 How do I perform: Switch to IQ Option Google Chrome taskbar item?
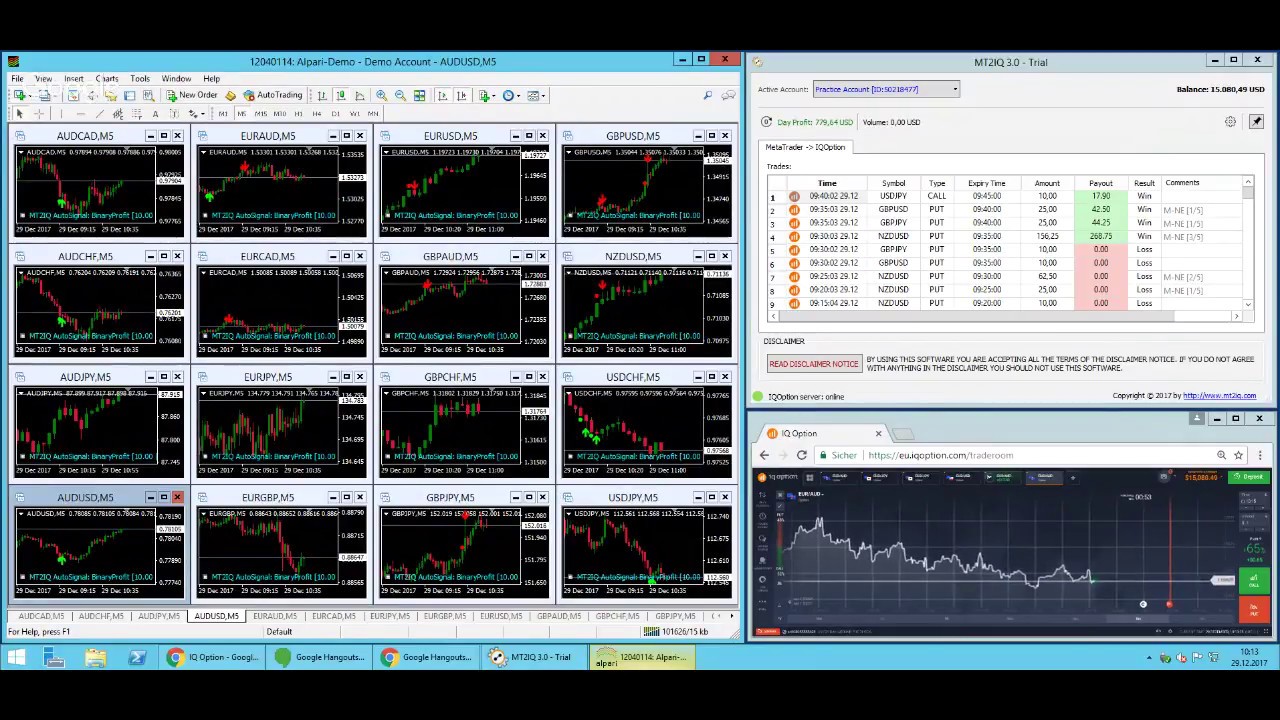click(212, 657)
